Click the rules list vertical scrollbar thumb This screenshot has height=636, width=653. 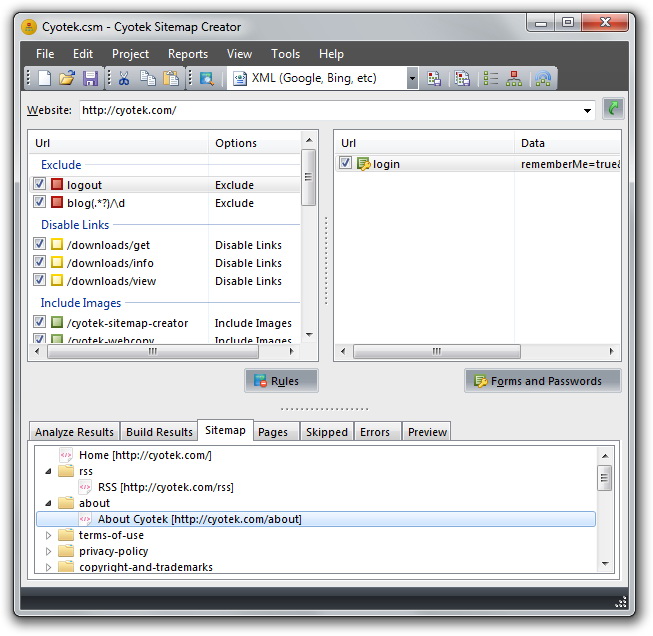(308, 177)
